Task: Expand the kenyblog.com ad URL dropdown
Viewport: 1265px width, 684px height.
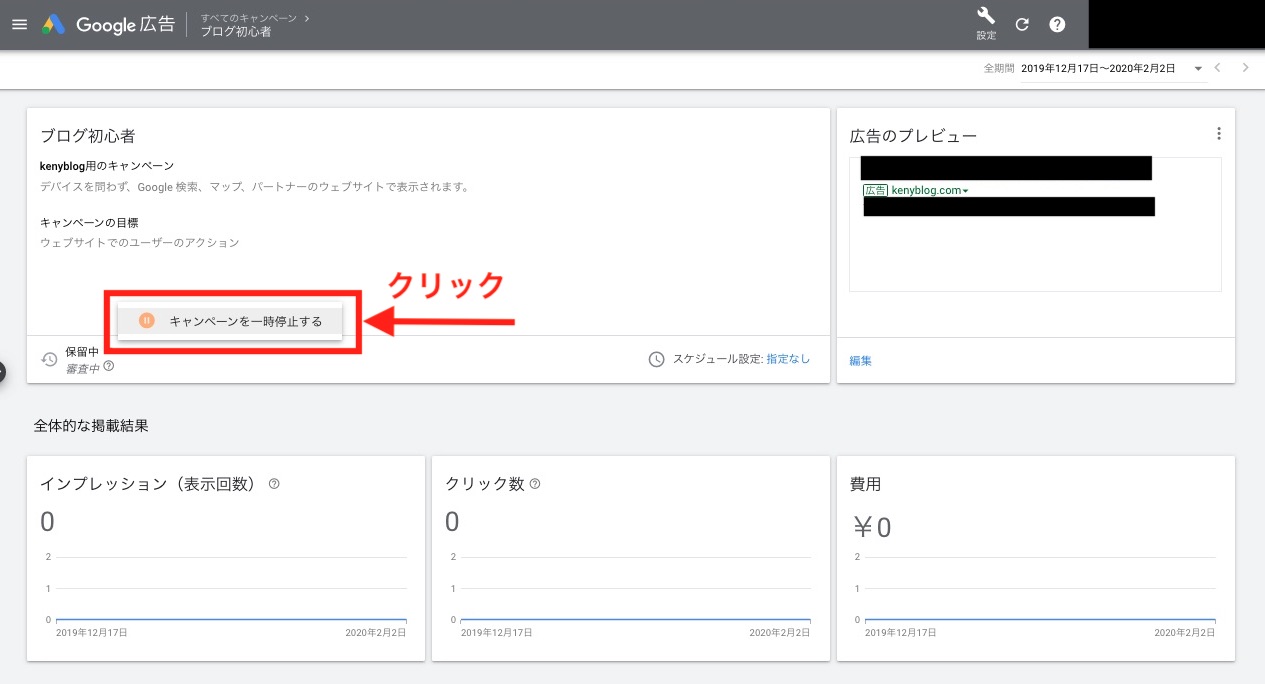Action: (965, 191)
